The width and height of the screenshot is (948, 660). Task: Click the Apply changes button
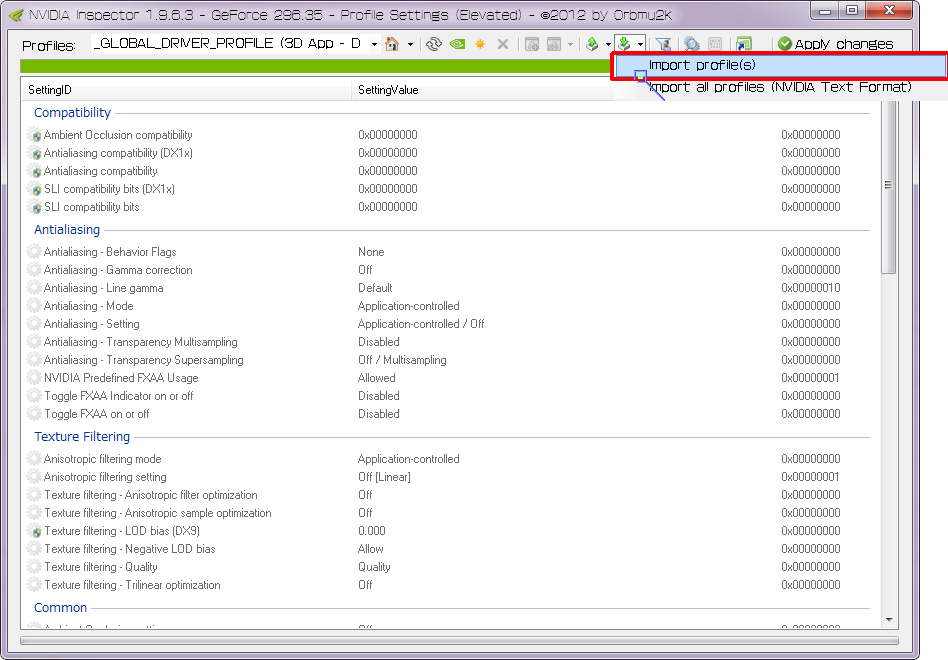(x=836, y=44)
